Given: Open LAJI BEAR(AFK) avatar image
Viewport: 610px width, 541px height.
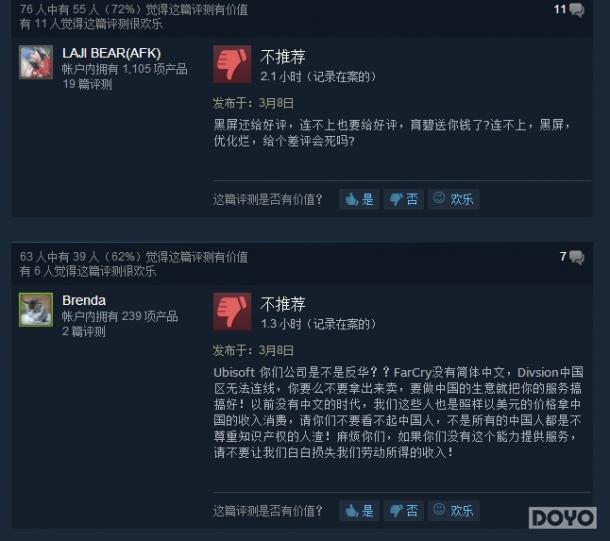Looking at the screenshot, I should [36, 62].
